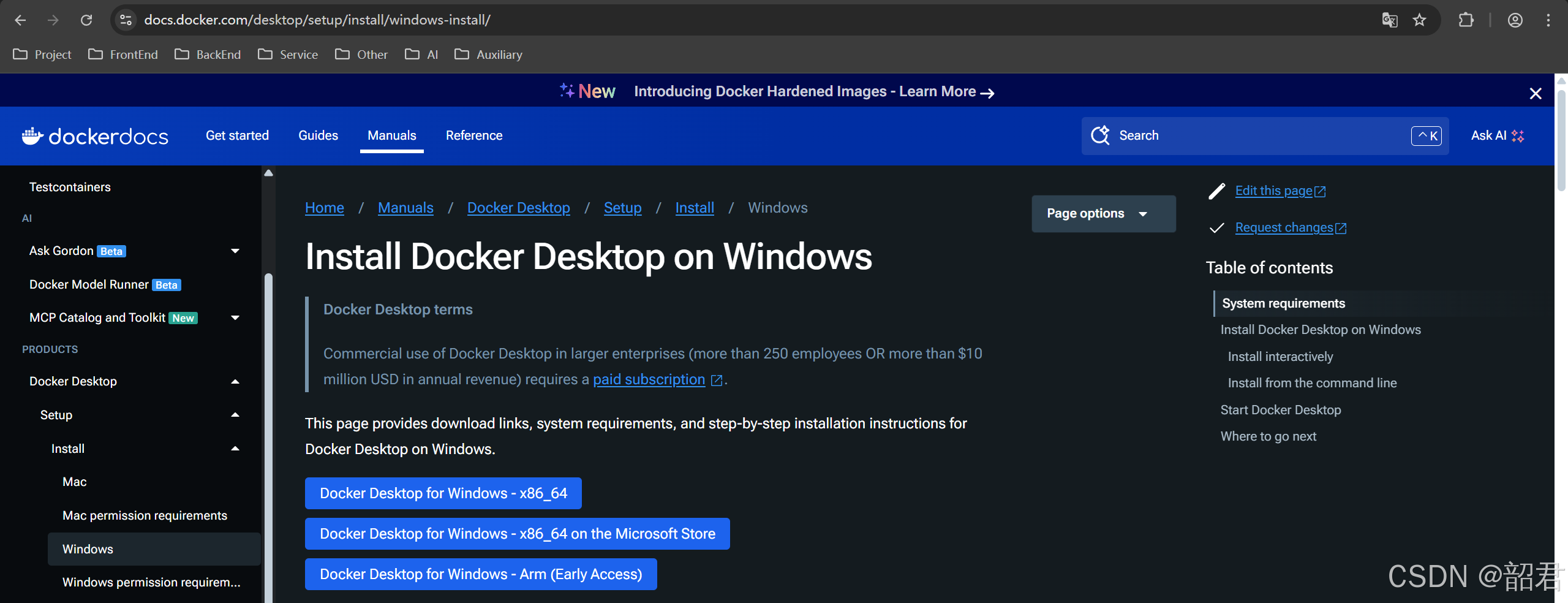This screenshot has width=1568, height=603.
Task: Open the Other bookmarks folder
Action: click(x=361, y=55)
